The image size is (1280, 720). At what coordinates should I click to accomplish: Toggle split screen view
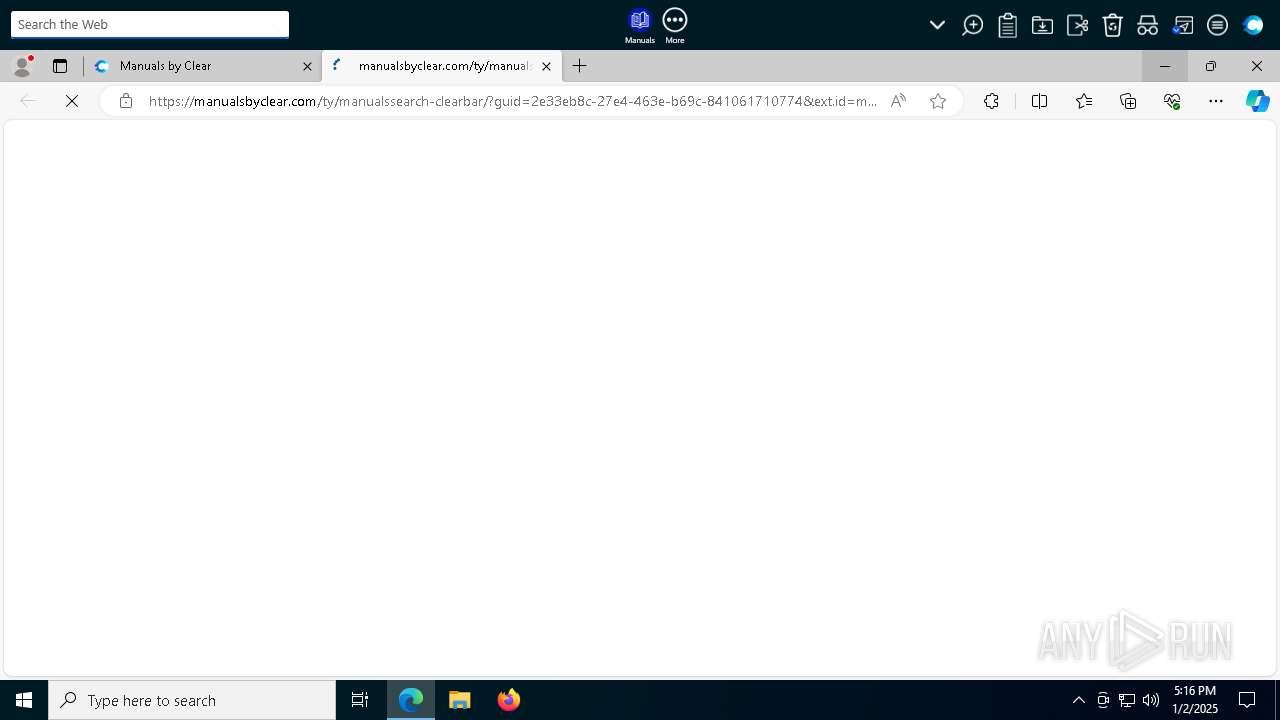click(x=1039, y=101)
